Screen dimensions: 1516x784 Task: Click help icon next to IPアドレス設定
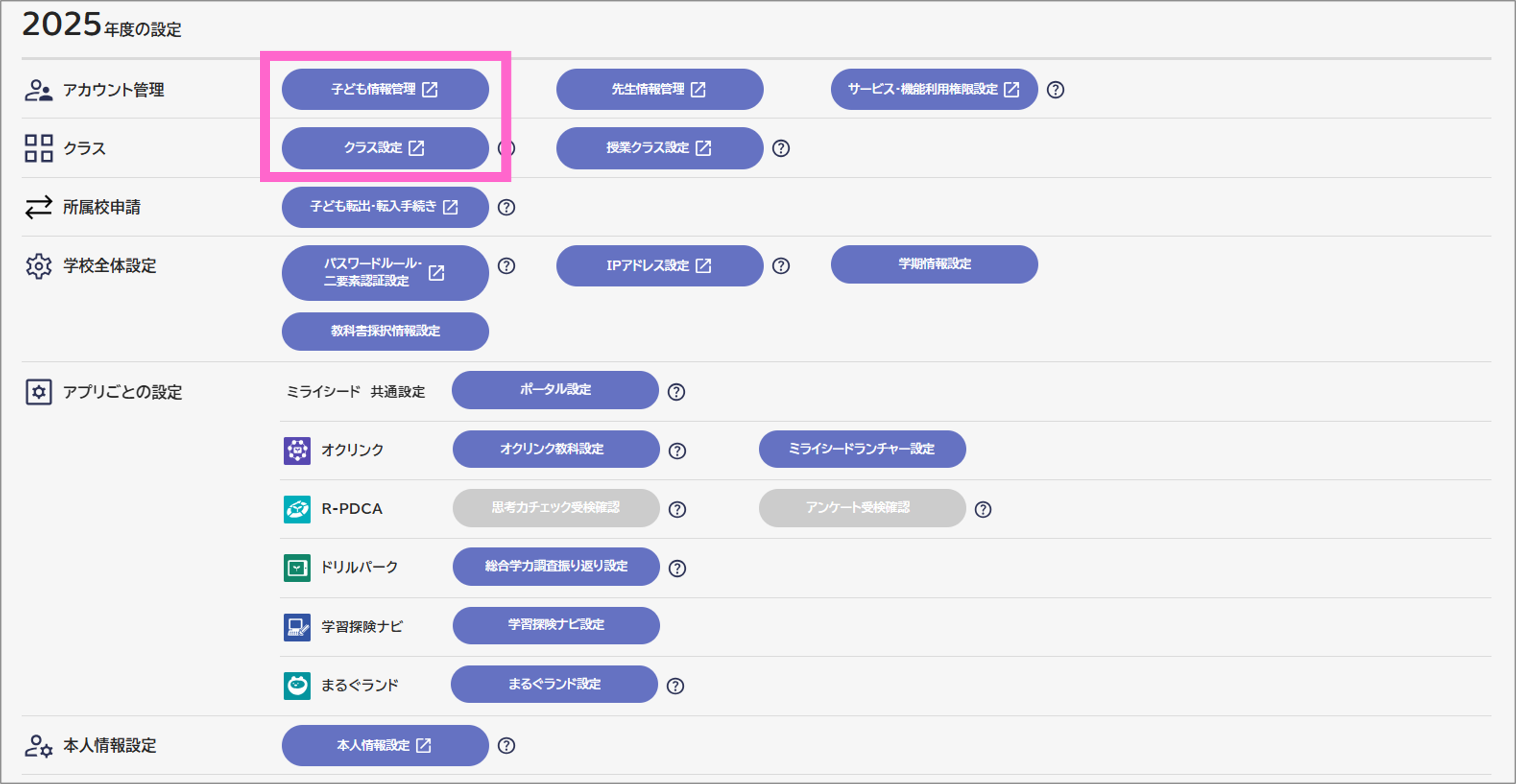780,266
